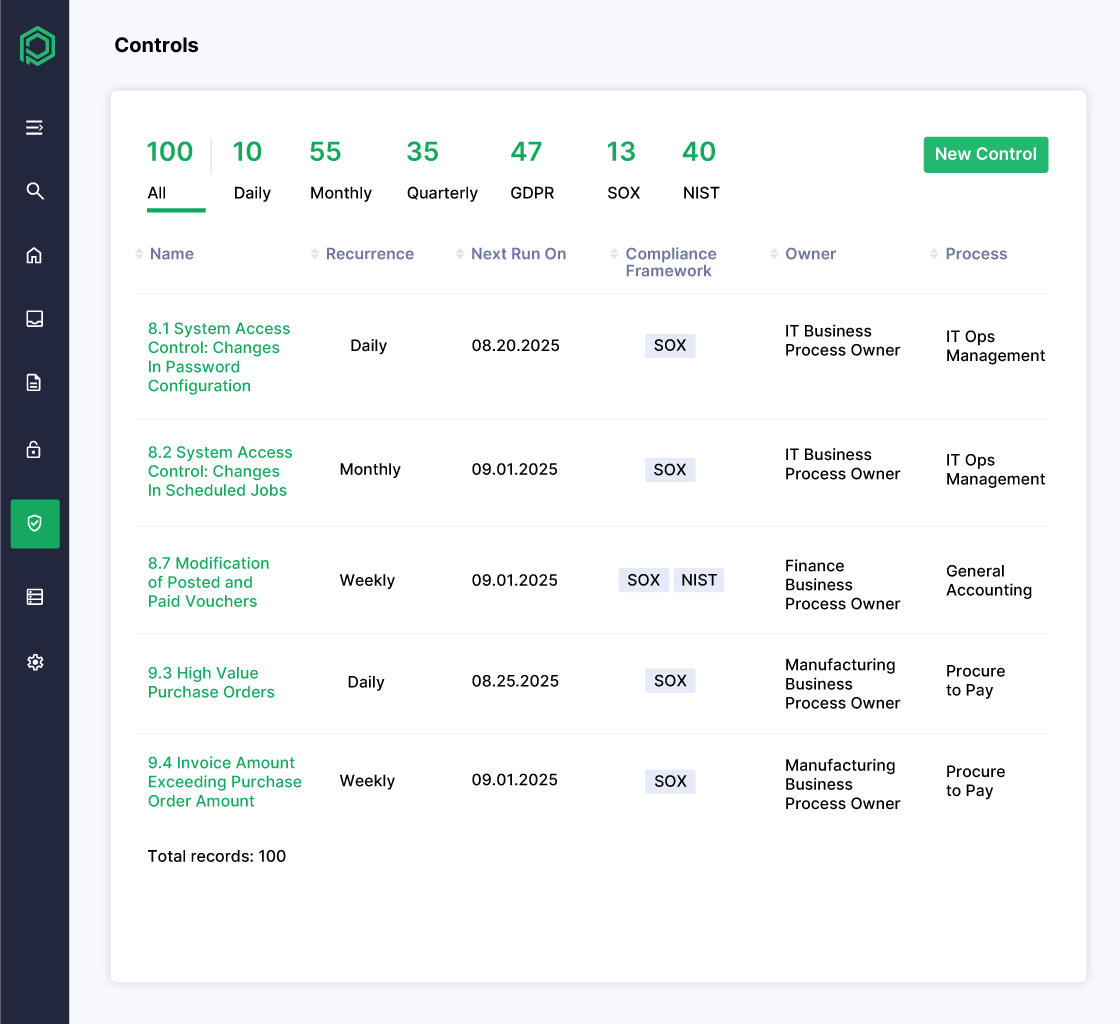Viewport: 1120px width, 1024px height.
Task: Go to the home icon in sidebar
Action: 35,255
